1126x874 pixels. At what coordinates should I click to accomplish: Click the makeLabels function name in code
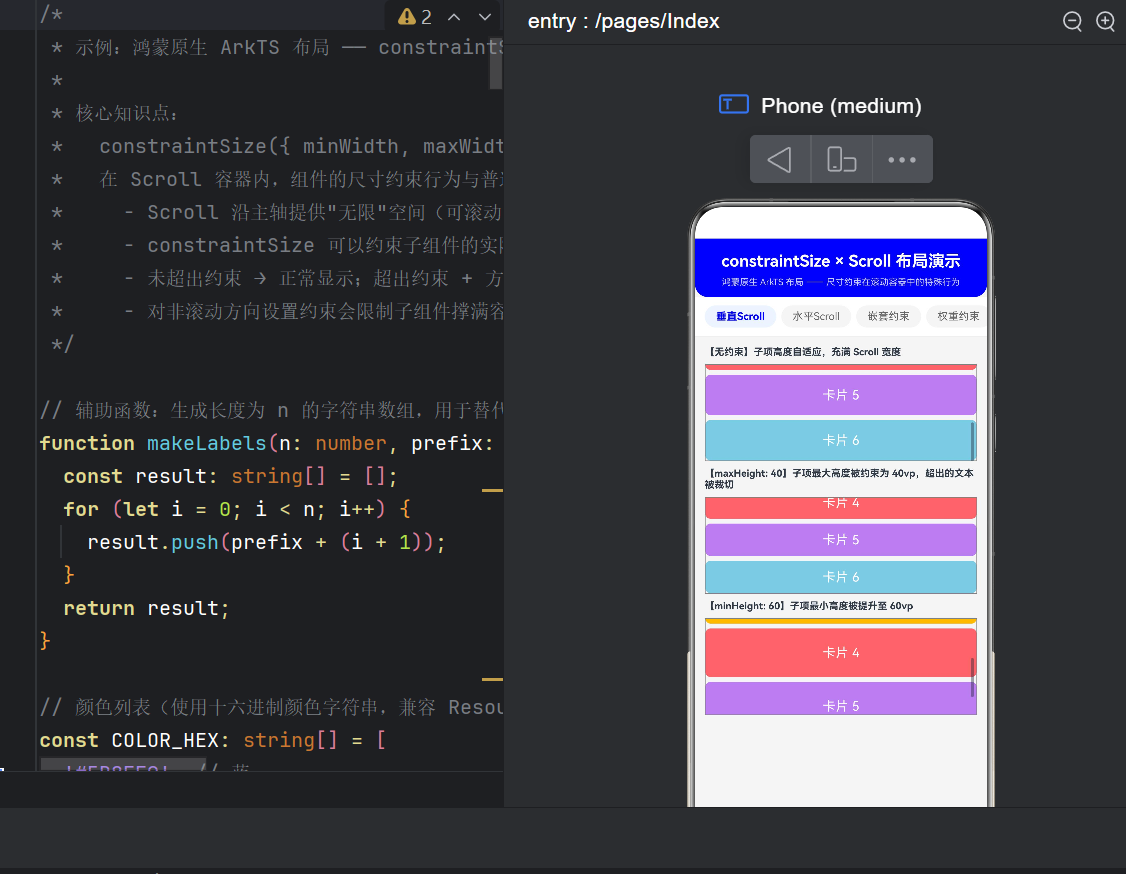pyautogui.click(x=207, y=443)
